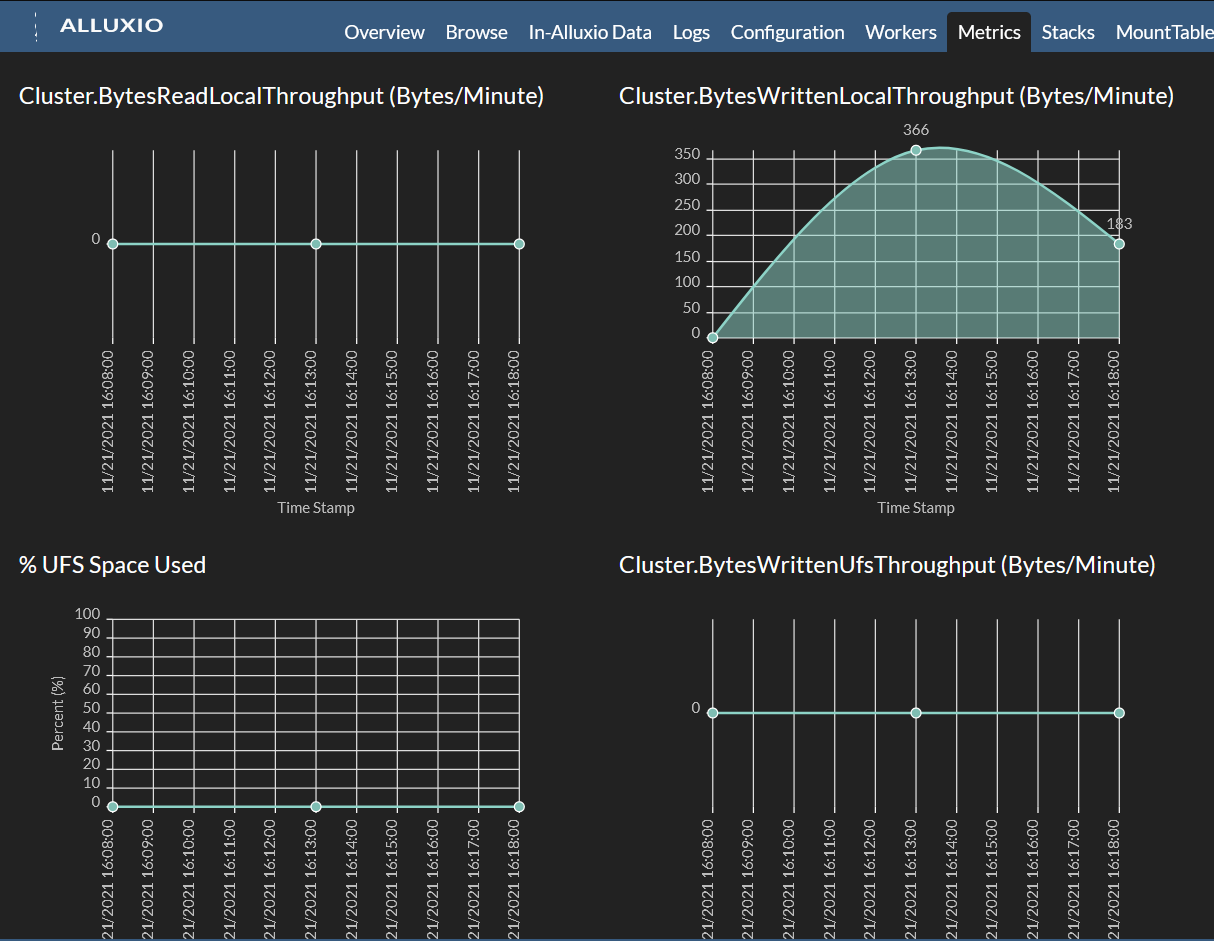Click the 16:08:00 point on BytesReadLocalThroughput chart
This screenshot has width=1214, height=941.
click(113, 244)
